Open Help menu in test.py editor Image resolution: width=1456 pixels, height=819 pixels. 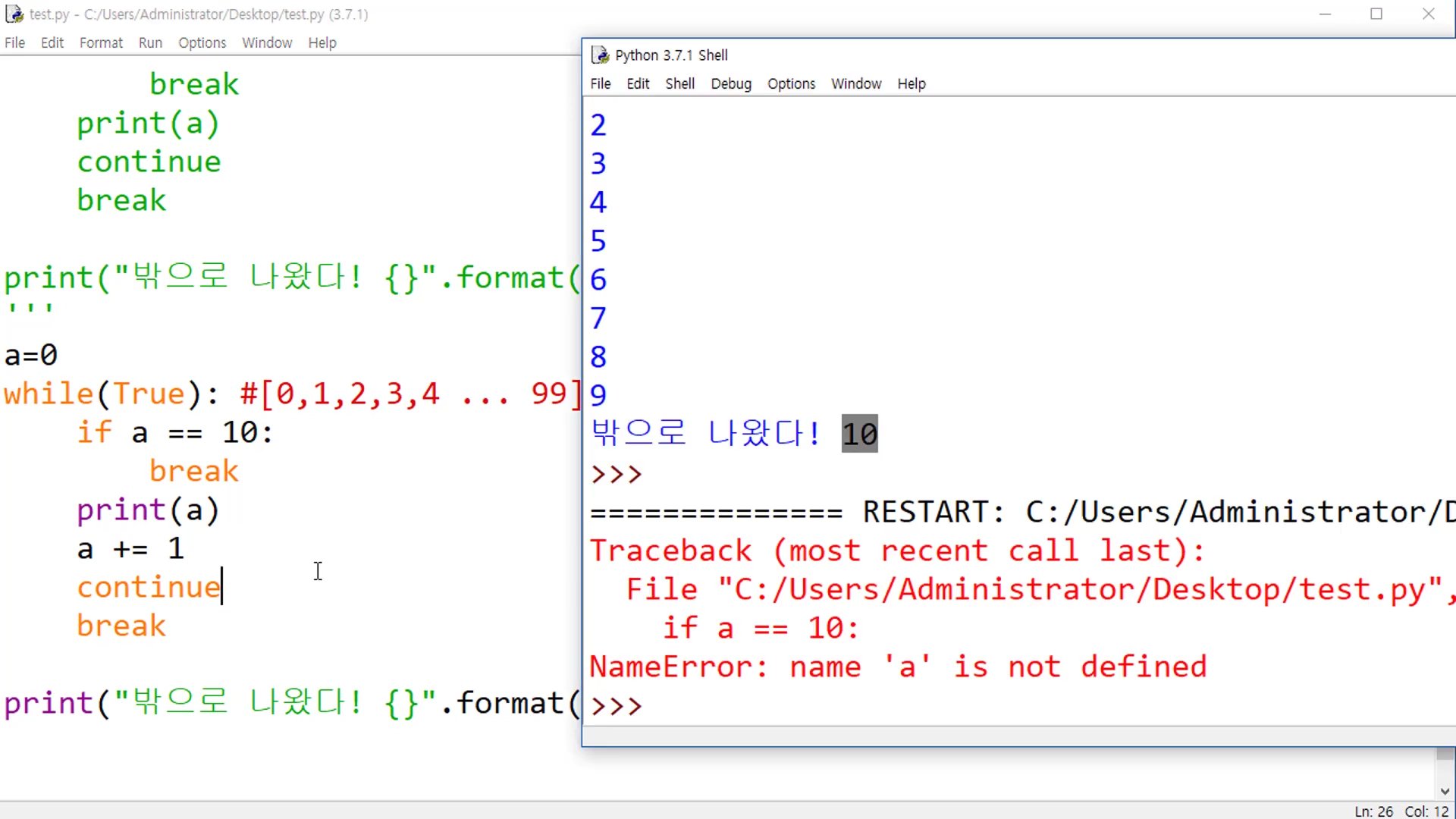pyautogui.click(x=322, y=42)
